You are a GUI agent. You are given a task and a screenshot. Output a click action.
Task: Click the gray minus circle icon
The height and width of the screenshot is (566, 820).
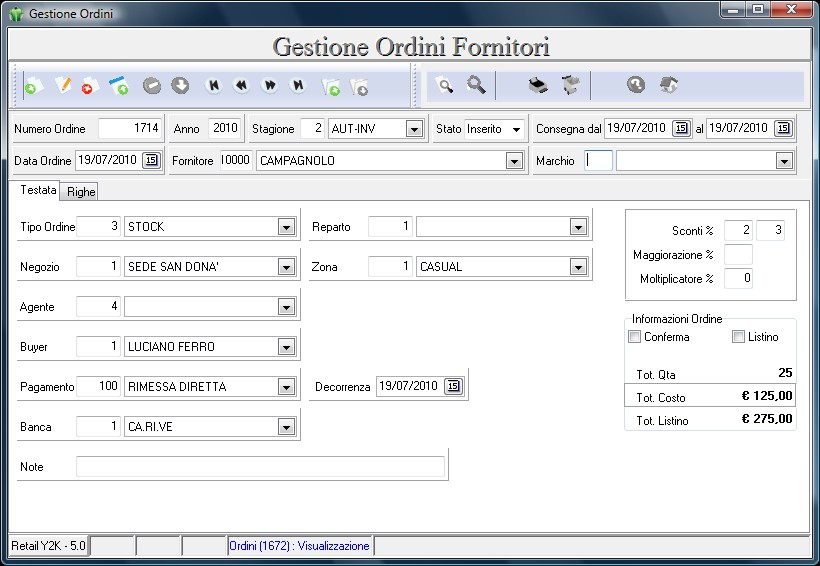pyautogui.click(x=152, y=85)
